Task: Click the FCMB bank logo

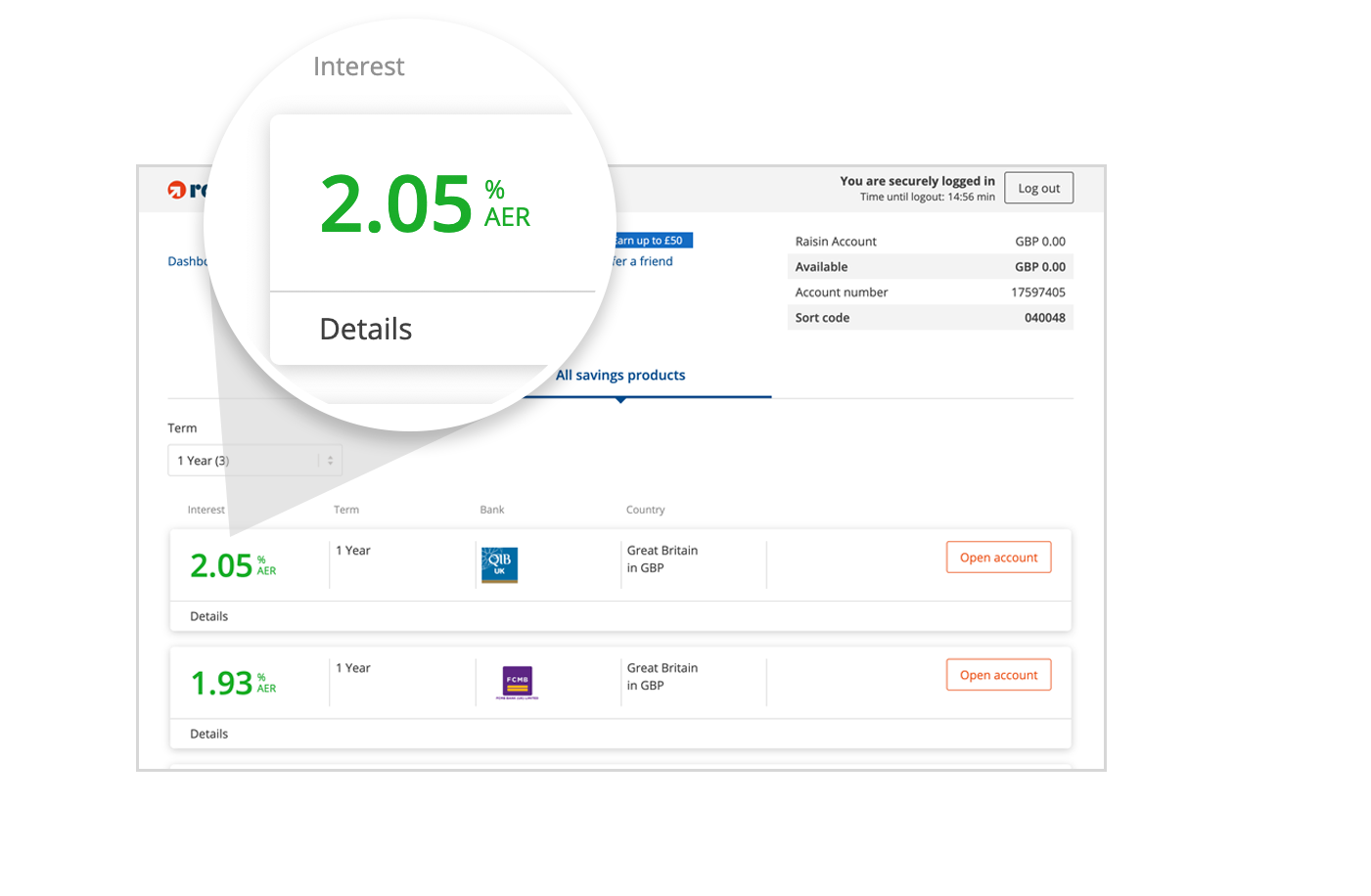Action: [x=518, y=683]
